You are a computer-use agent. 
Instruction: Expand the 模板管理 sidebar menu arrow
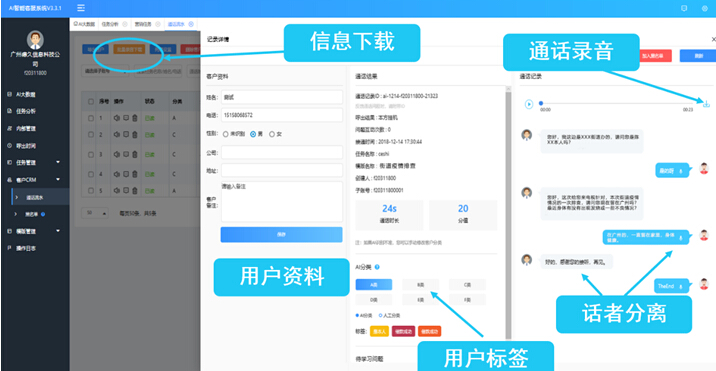58,231
